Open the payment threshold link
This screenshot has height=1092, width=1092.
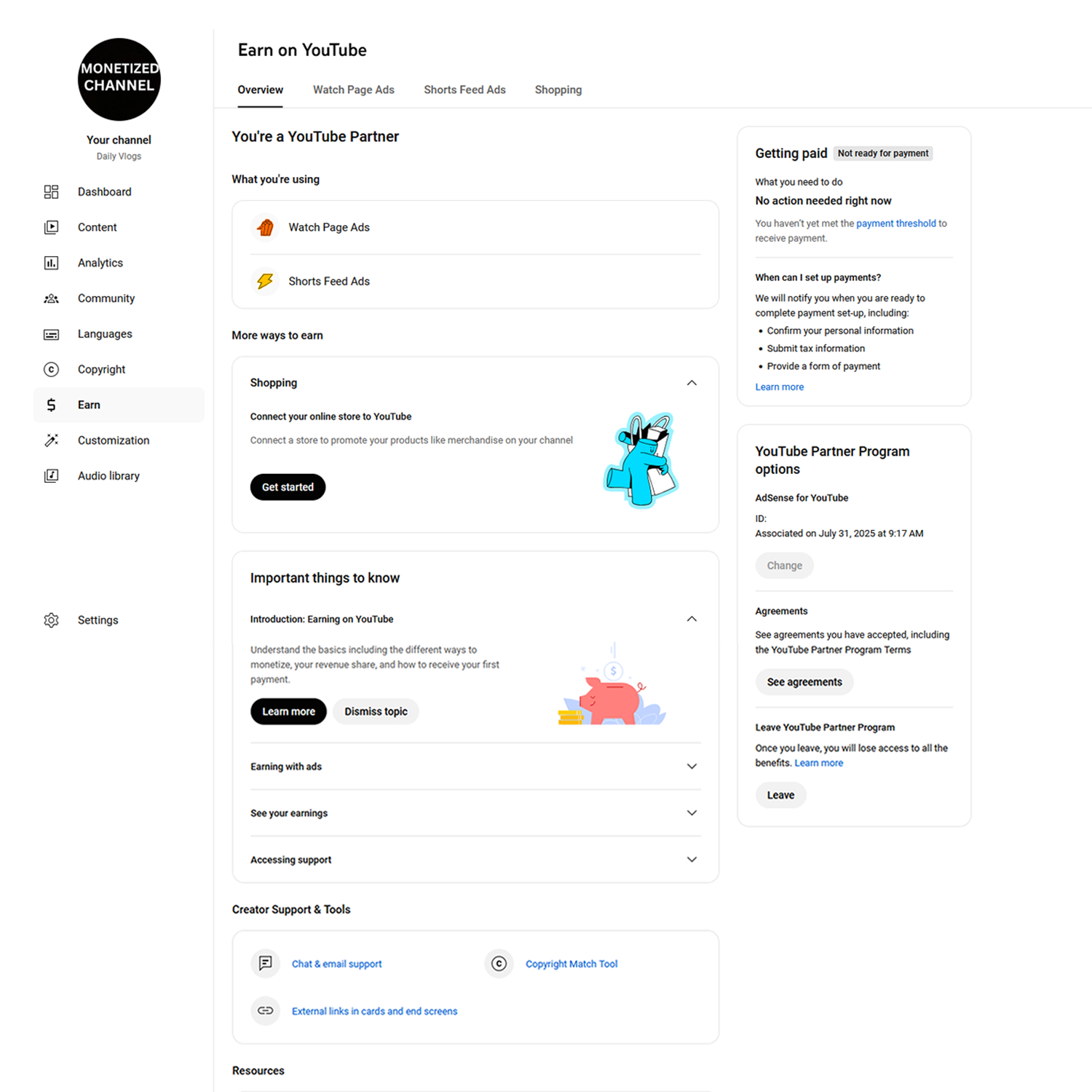pos(896,223)
